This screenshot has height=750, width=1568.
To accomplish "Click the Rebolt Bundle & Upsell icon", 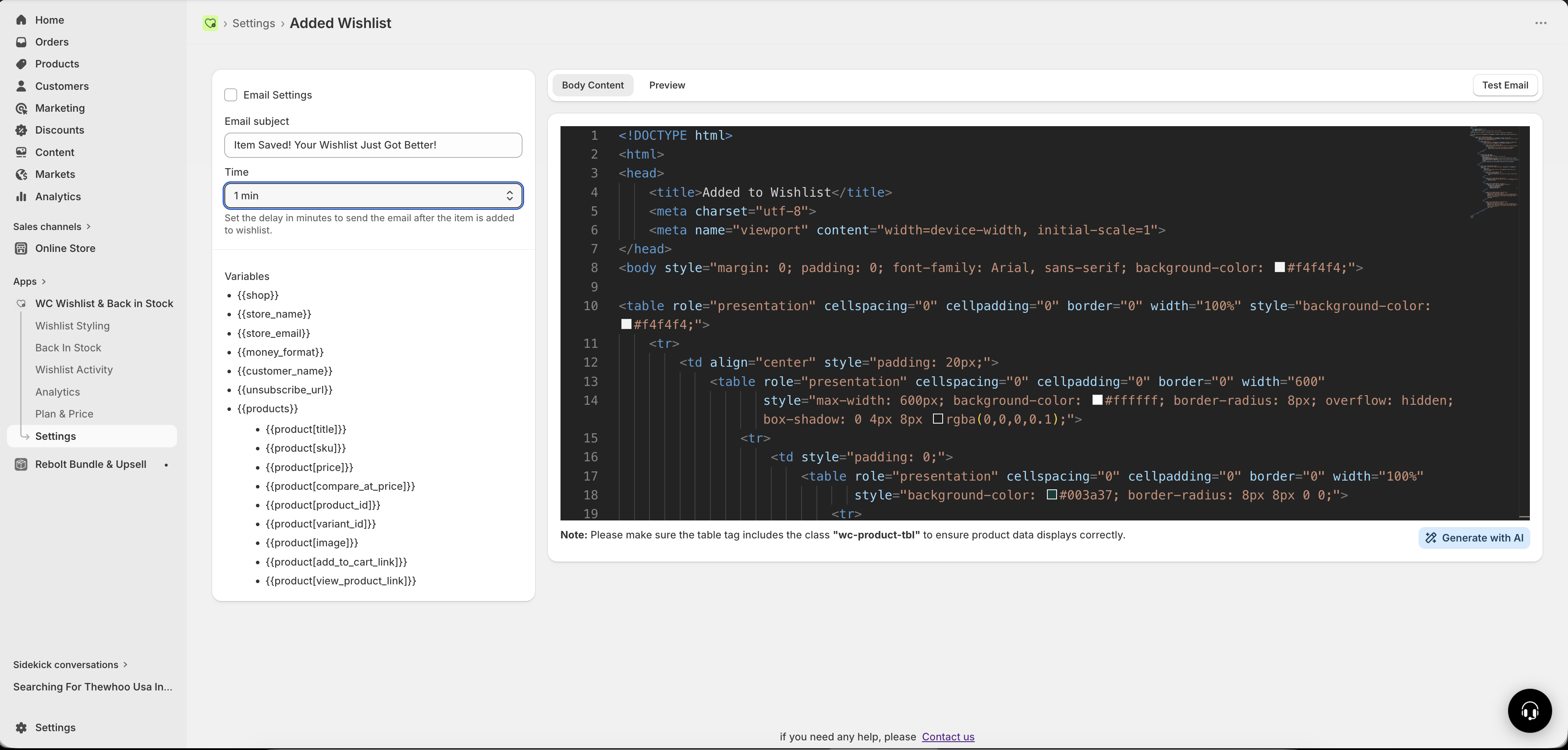I will tap(21, 464).
